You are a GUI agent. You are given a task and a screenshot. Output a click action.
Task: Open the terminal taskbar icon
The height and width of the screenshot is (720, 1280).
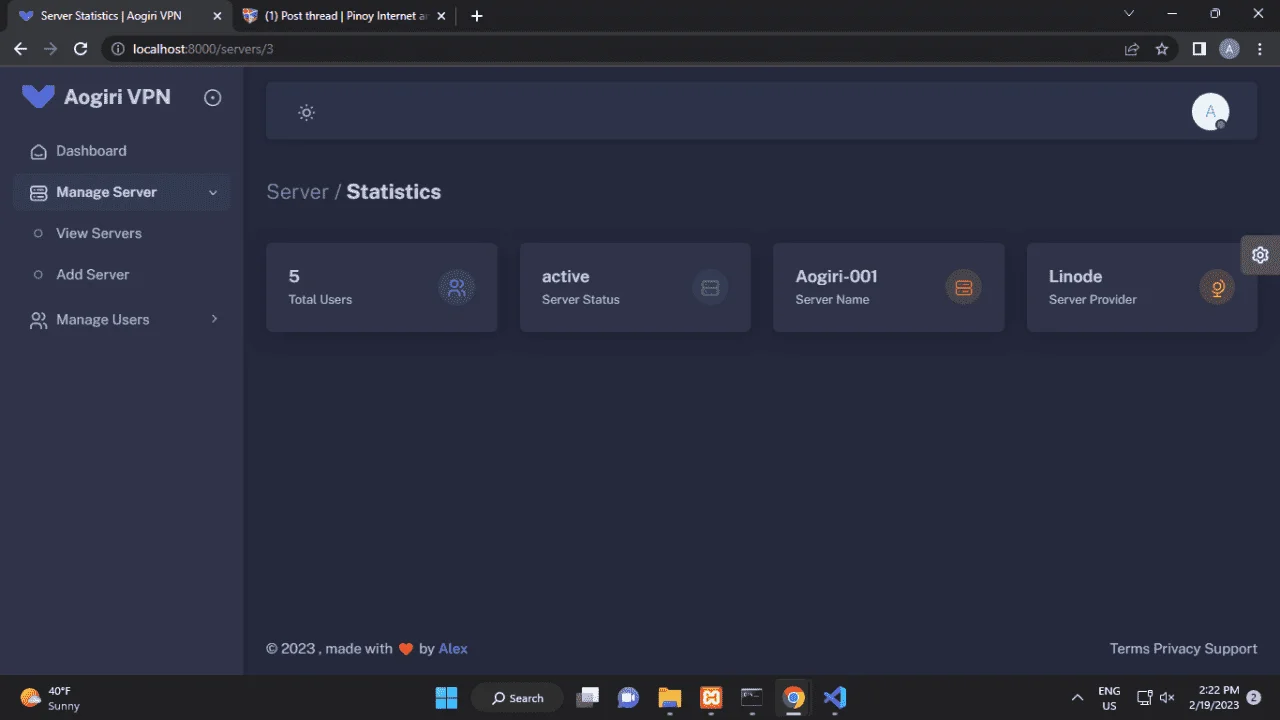point(752,697)
